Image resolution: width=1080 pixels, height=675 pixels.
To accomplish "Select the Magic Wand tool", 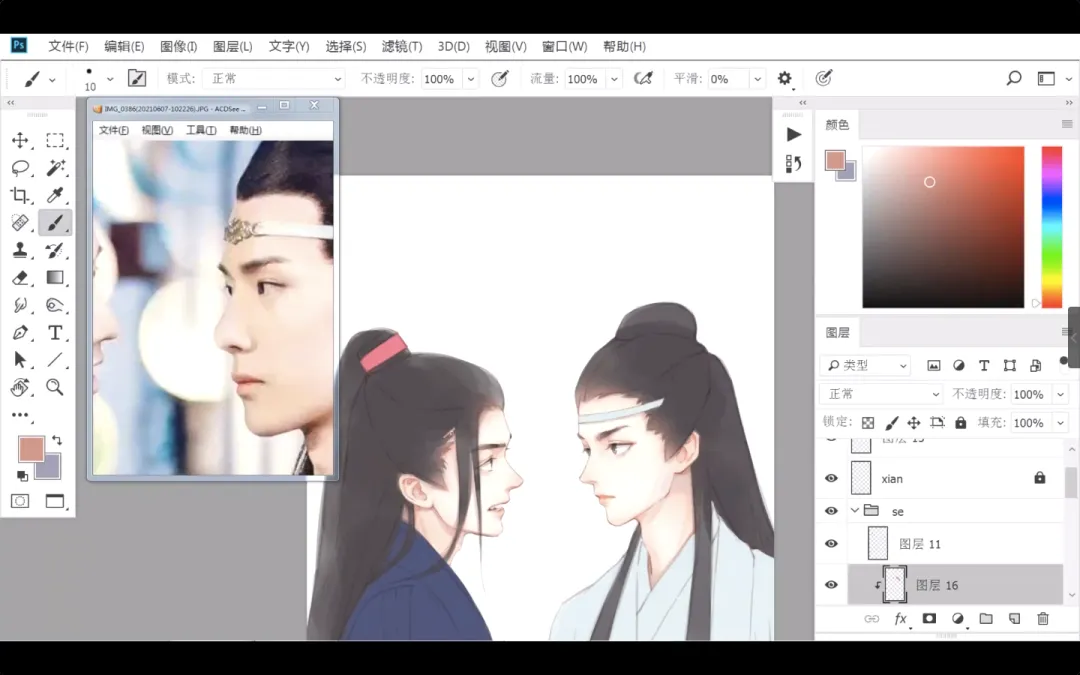I will tap(55, 168).
